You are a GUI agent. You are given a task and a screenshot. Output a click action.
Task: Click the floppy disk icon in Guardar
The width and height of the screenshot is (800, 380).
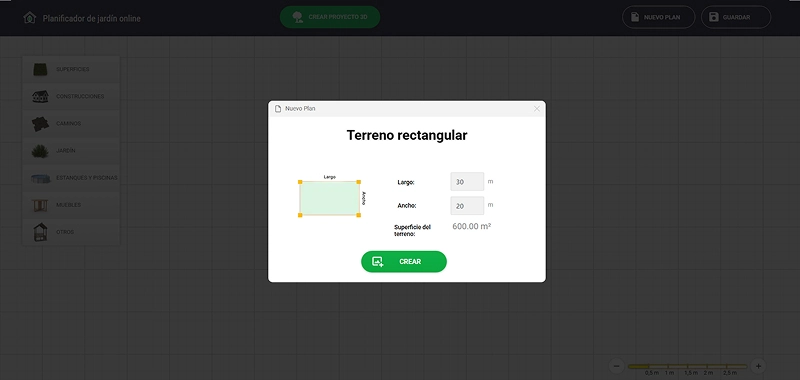tap(713, 17)
